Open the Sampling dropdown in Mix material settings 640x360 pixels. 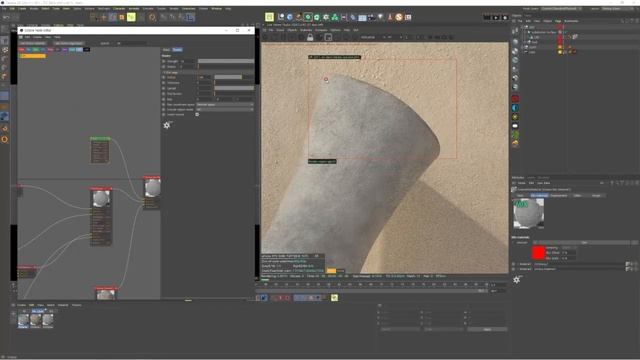(x=570, y=248)
